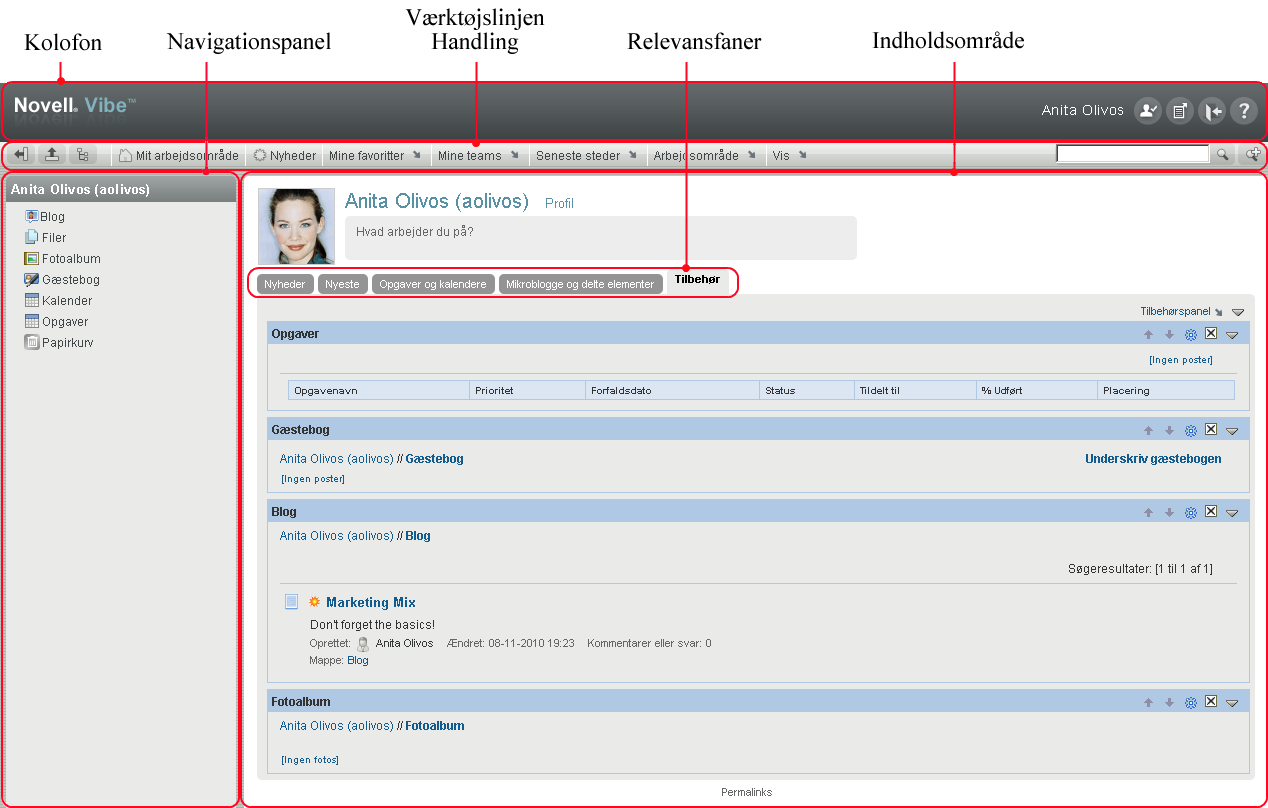The width and height of the screenshot is (1268, 808).
Task: Click Underskriv gæstebogen link
Action: [1153, 459]
